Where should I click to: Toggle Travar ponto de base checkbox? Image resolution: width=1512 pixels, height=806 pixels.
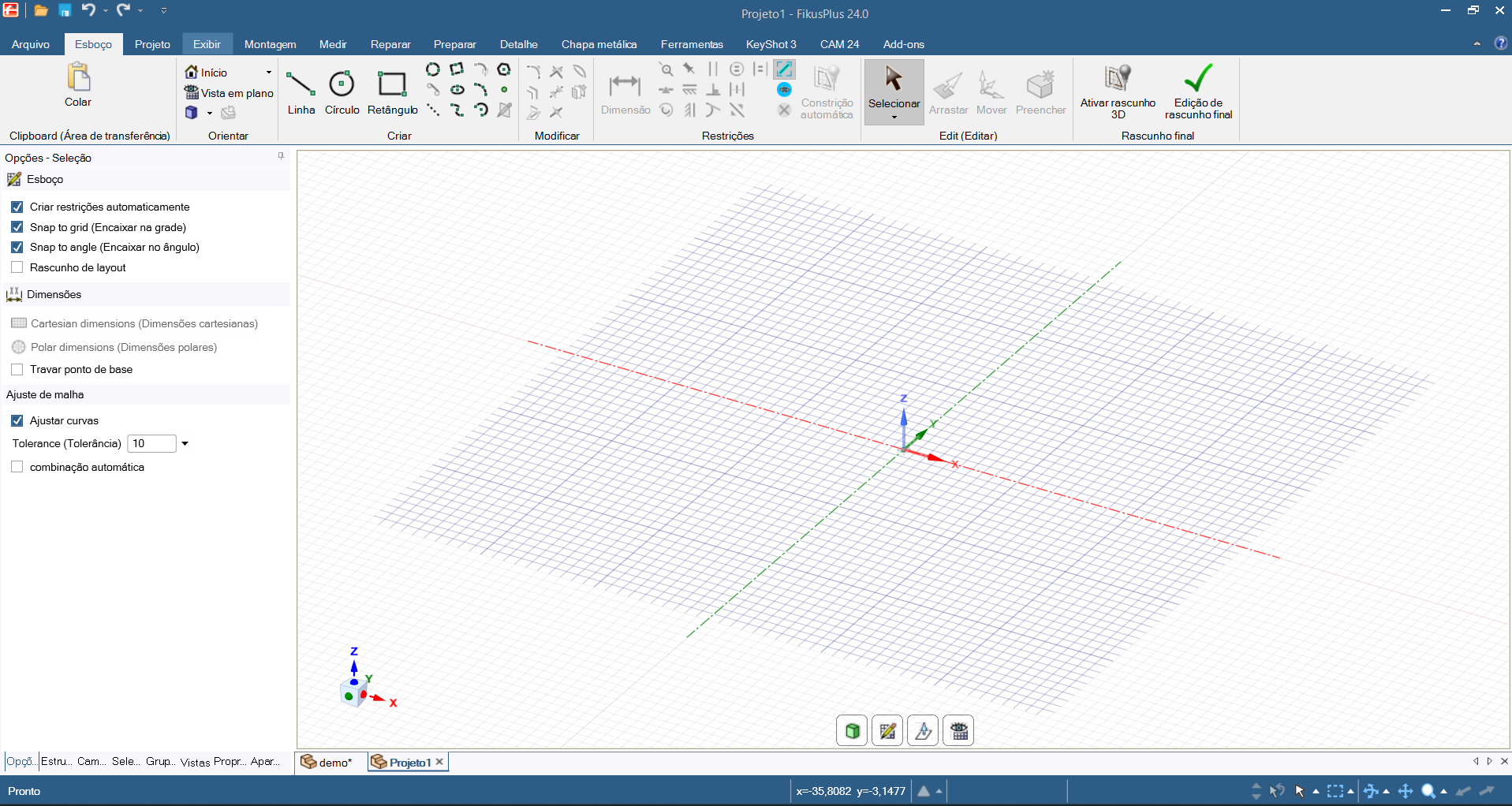[17, 369]
